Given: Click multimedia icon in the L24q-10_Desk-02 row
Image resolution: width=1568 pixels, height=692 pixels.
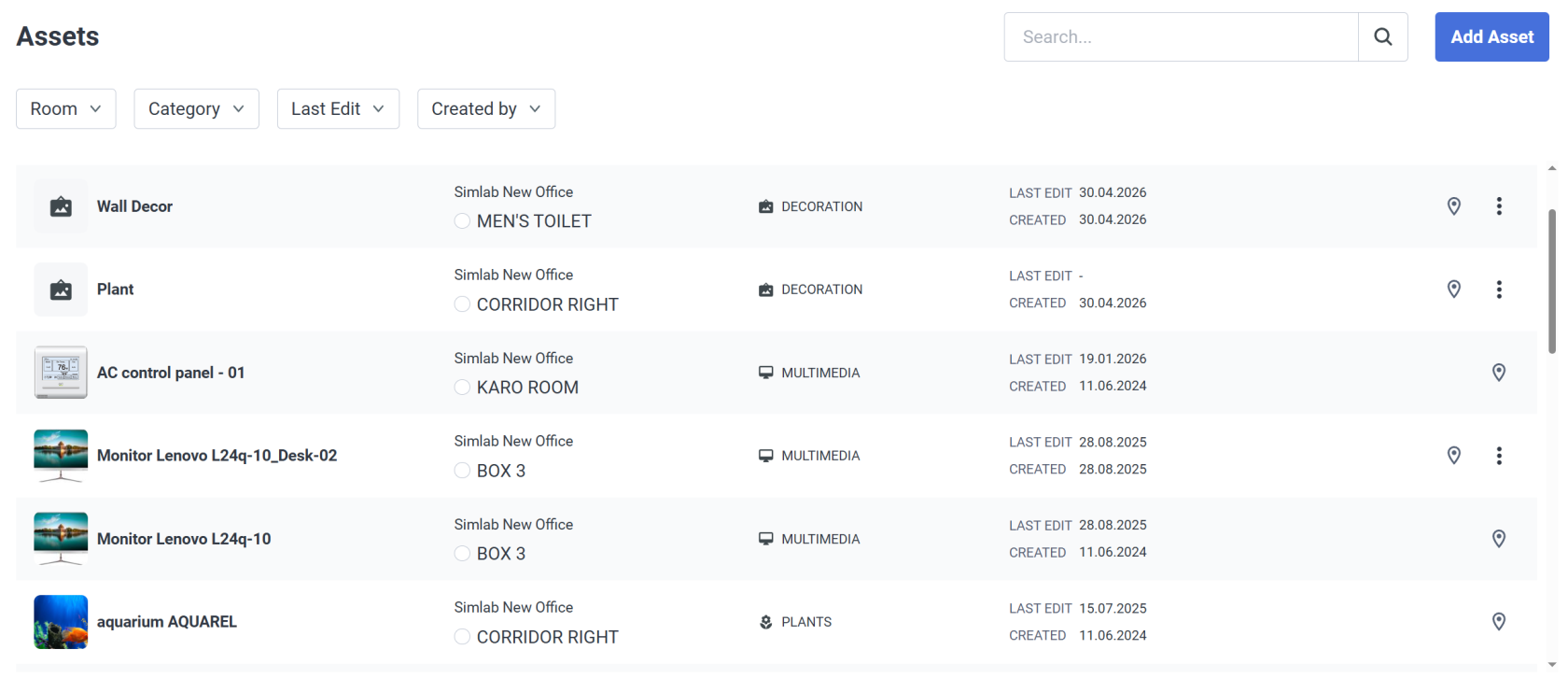Looking at the screenshot, I should pos(766,456).
